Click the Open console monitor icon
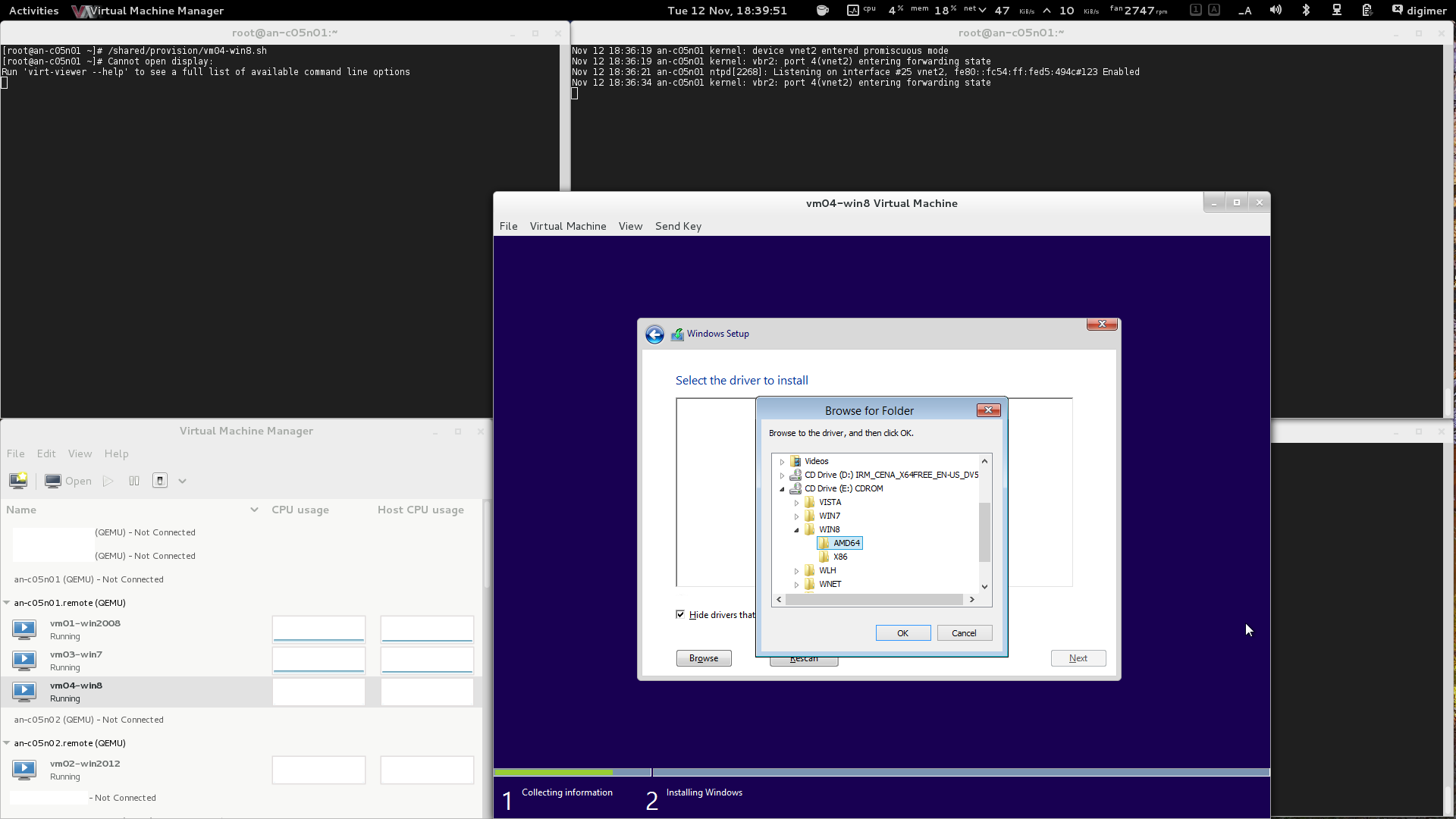Image resolution: width=1456 pixels, height=819 pixels. (x=52, y=481)
